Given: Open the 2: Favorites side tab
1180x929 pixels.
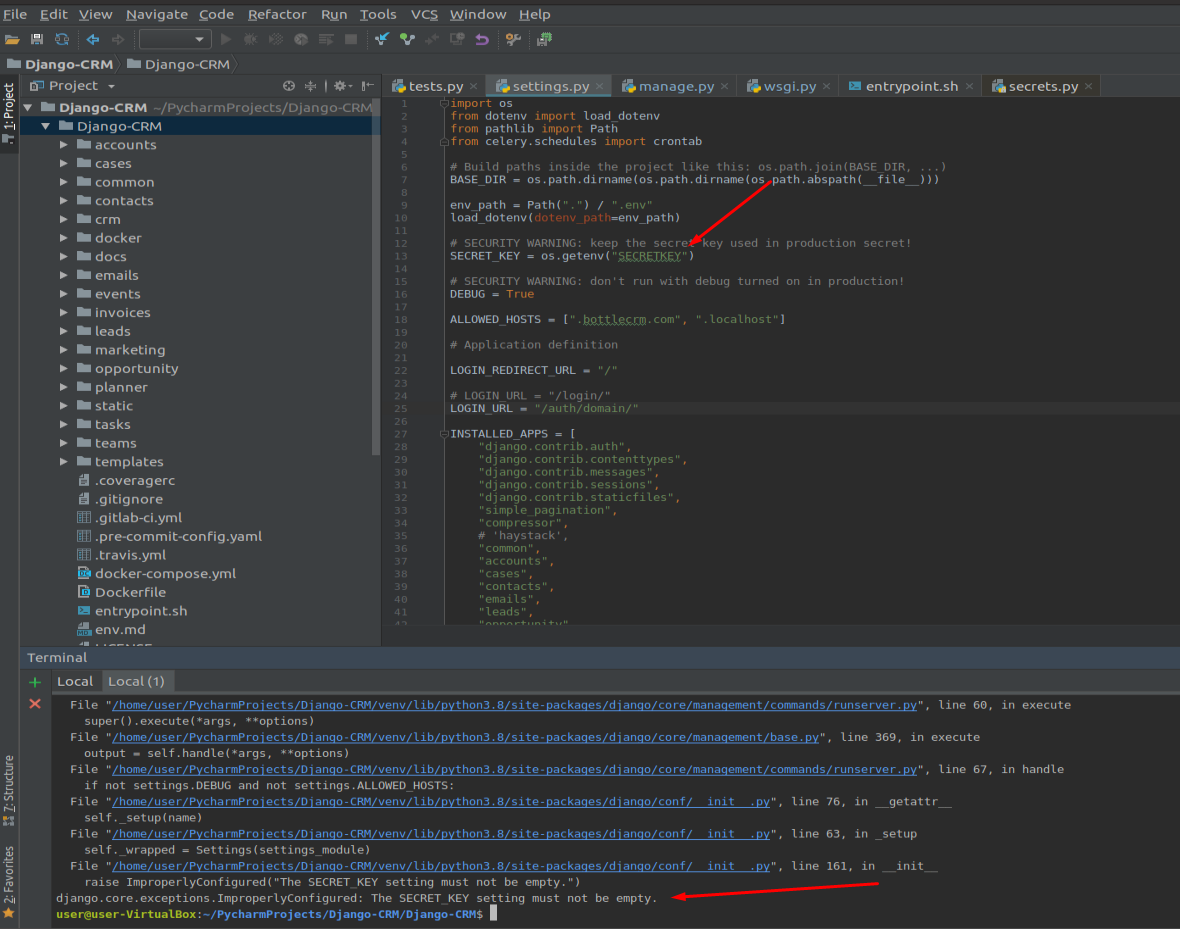Looking at the screenshot, I should (8, 881).
